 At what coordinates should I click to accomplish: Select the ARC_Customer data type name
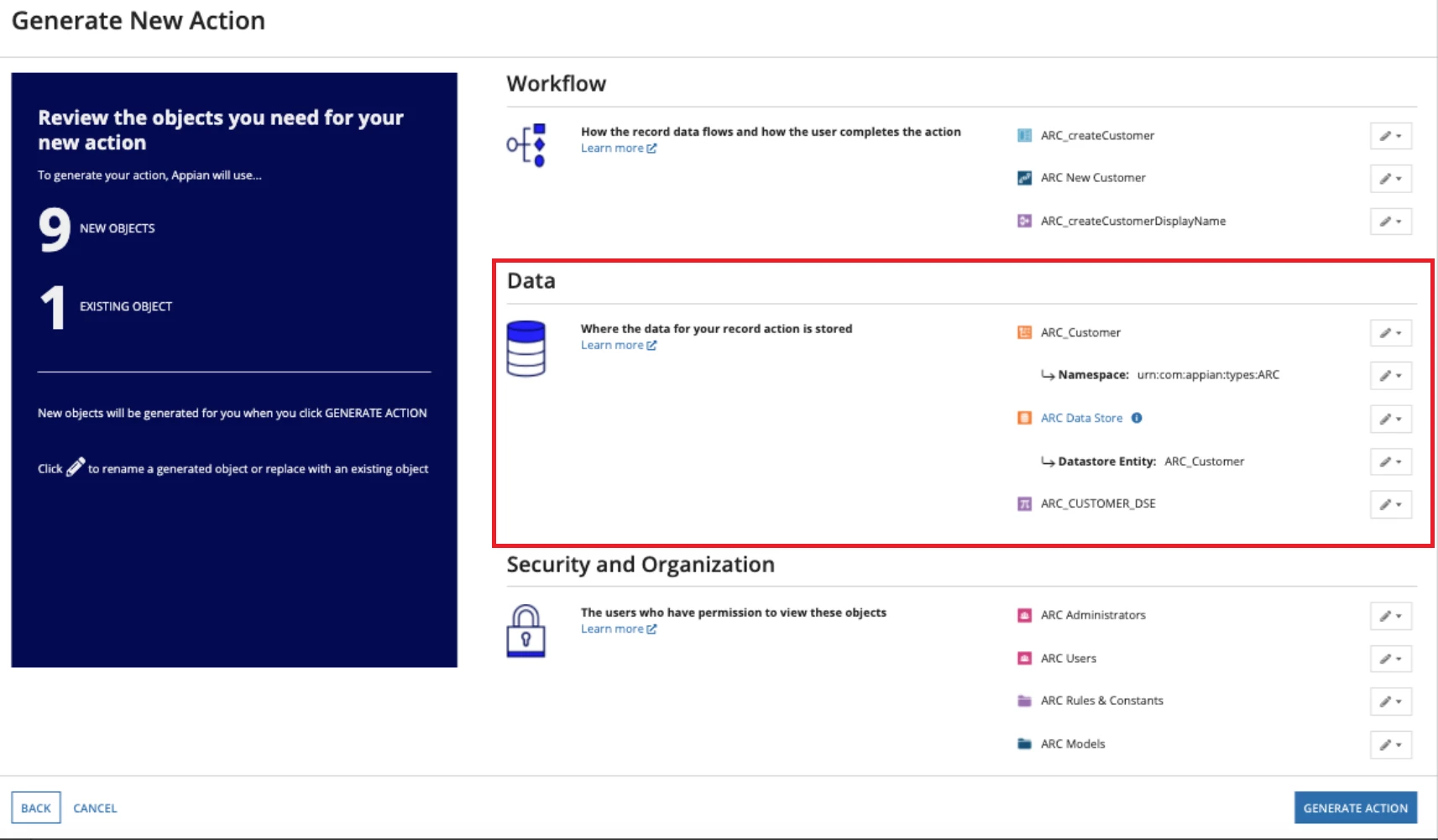tap(1080, 333)
